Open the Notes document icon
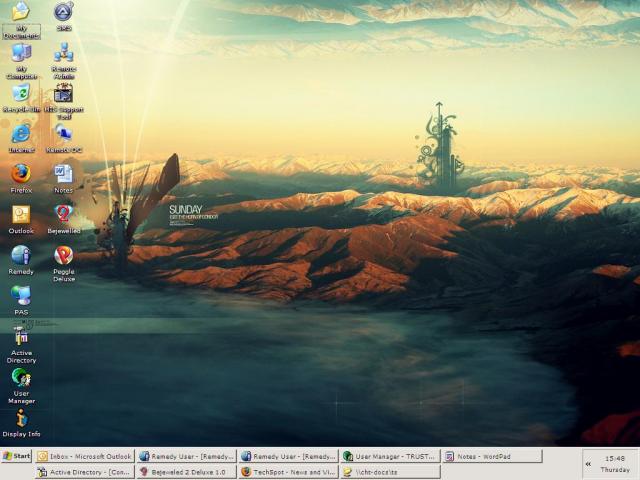 64,178
